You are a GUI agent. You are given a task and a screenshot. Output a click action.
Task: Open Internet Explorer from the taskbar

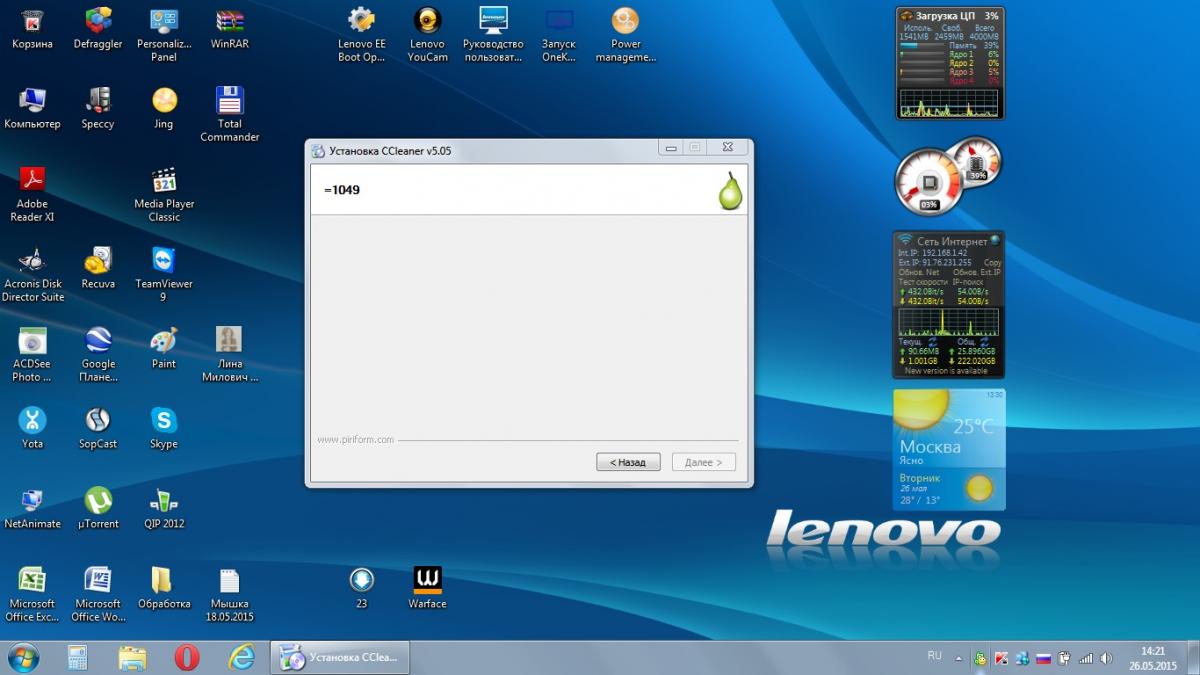click(242, 657)
